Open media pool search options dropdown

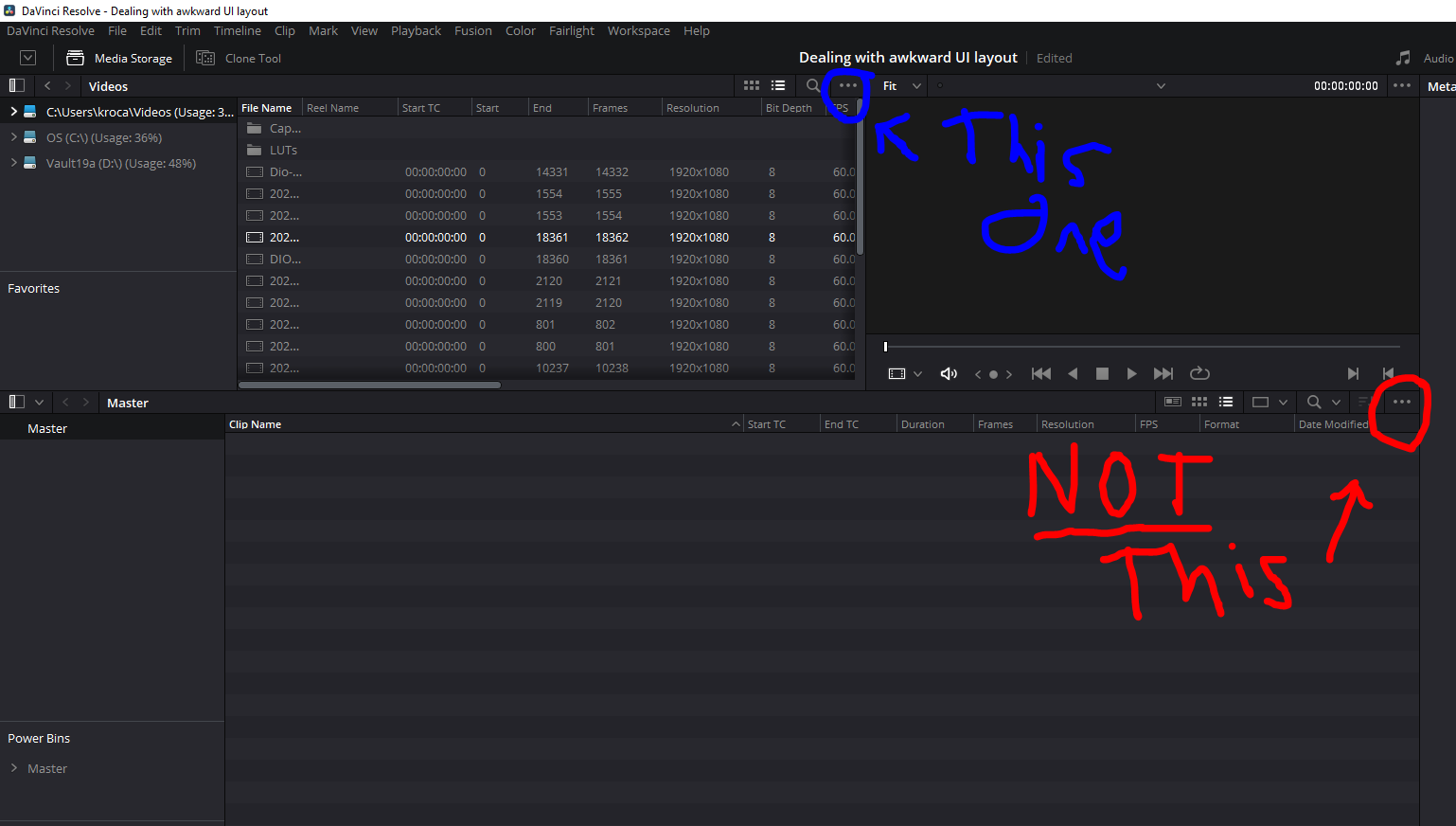click(x=1336, y=403)
